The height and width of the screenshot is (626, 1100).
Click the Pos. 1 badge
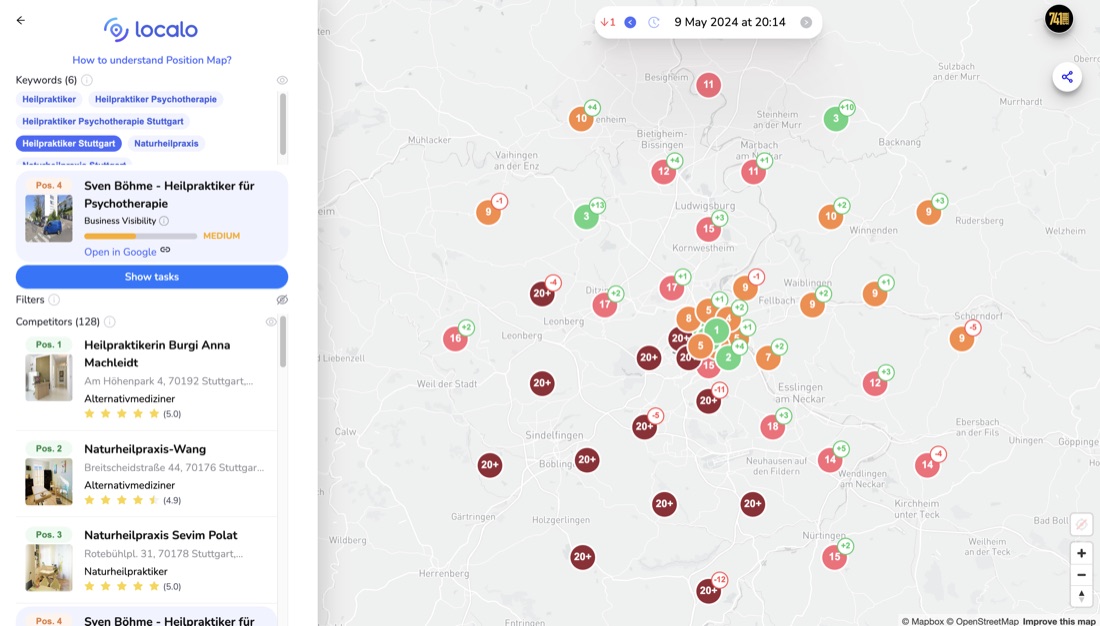(48, 345)
